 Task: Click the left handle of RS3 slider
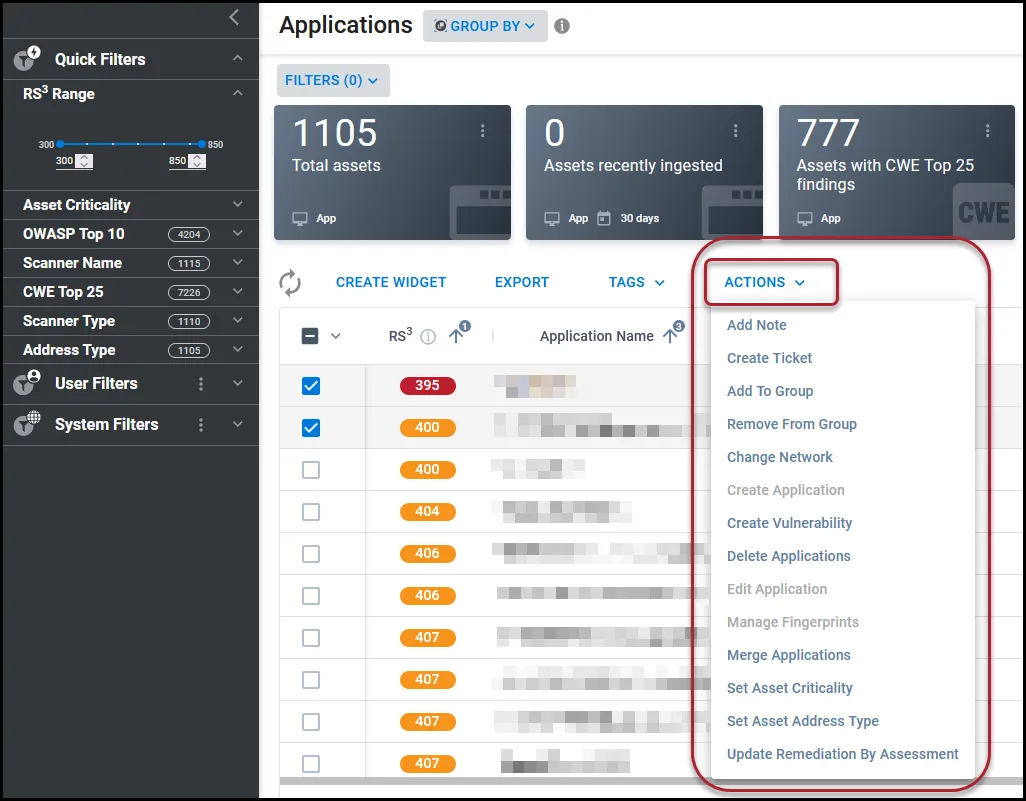(x=60, y=144)
